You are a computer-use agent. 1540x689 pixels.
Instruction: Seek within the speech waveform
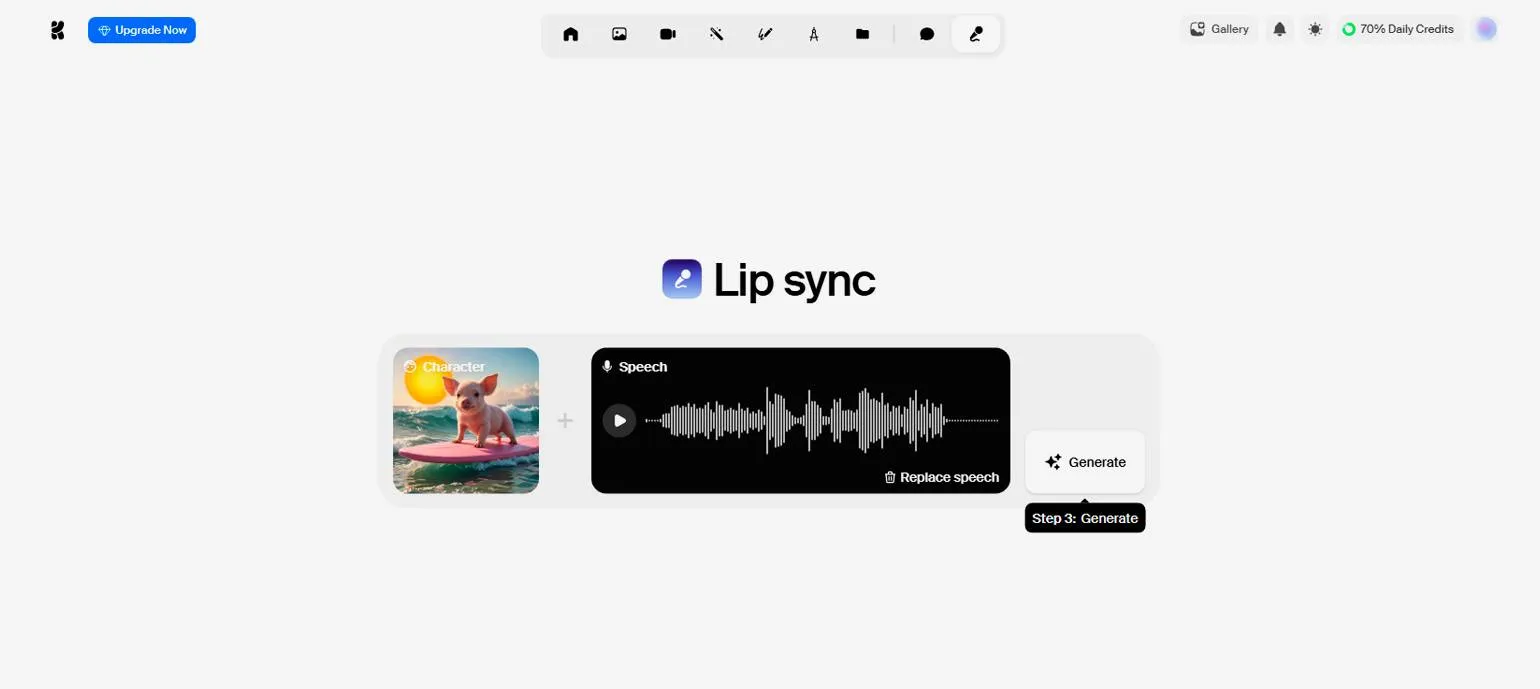(x=820, y=420)
